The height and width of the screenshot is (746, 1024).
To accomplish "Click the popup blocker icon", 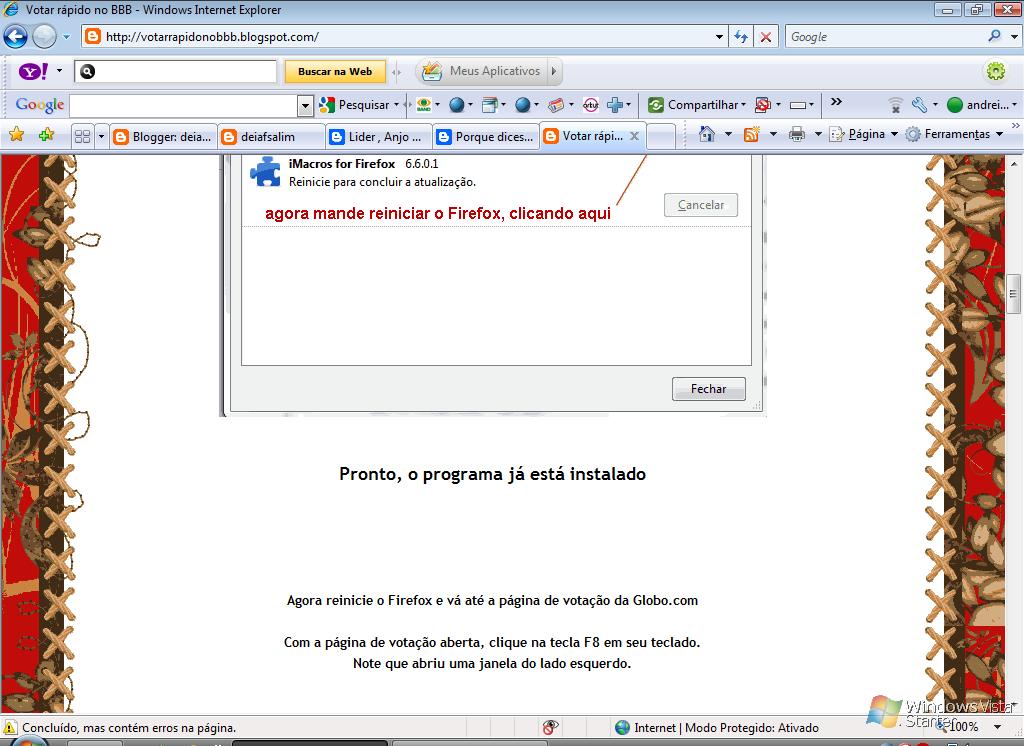I will 762,105.
